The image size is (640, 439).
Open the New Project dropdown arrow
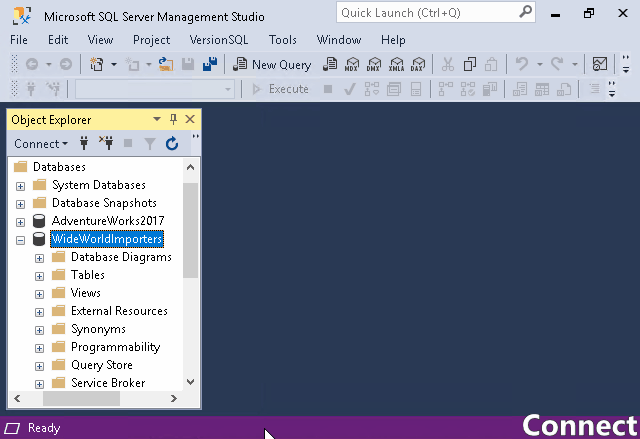(x=114, y=64)
